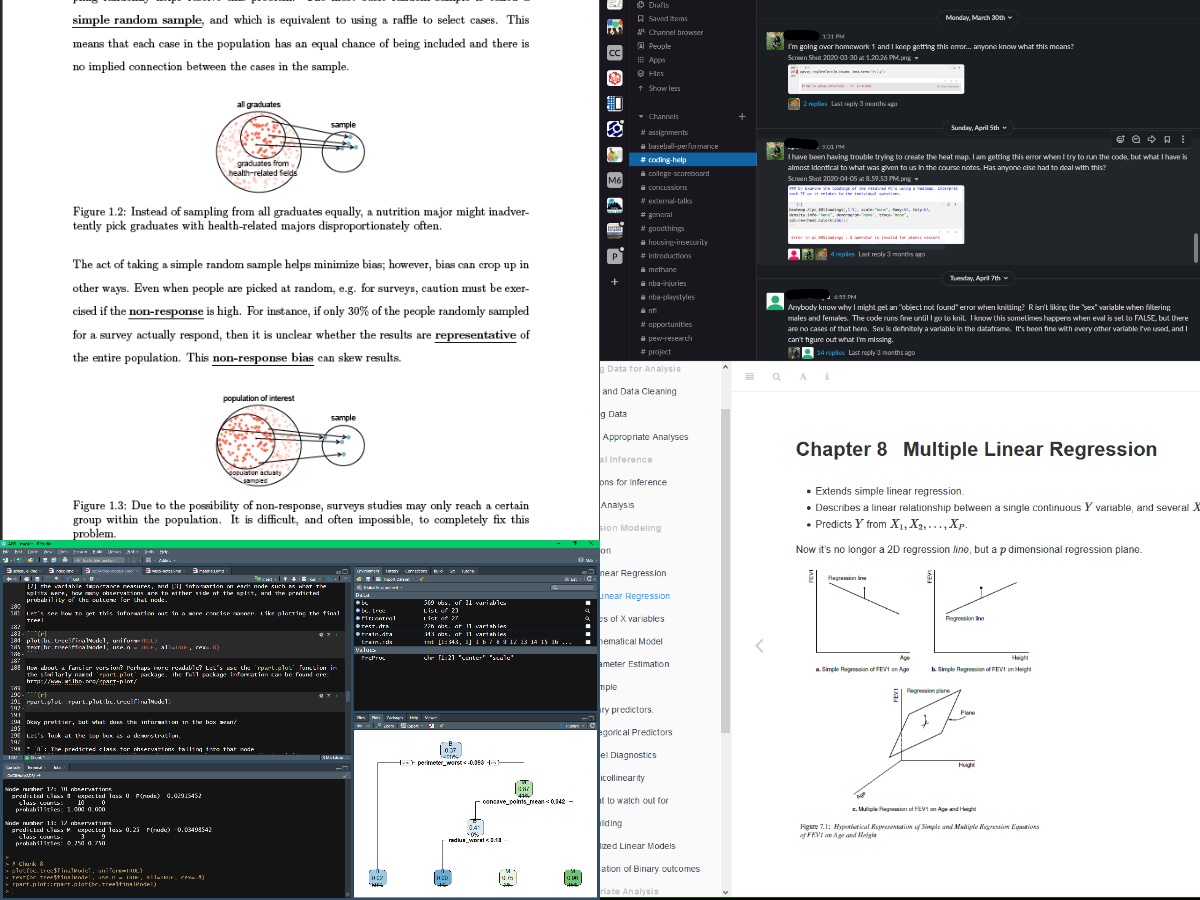This screenshot has width=1200, height=900.
Task: Click the bookmark icon on message hover toolbar
Action: (1167, 139)
